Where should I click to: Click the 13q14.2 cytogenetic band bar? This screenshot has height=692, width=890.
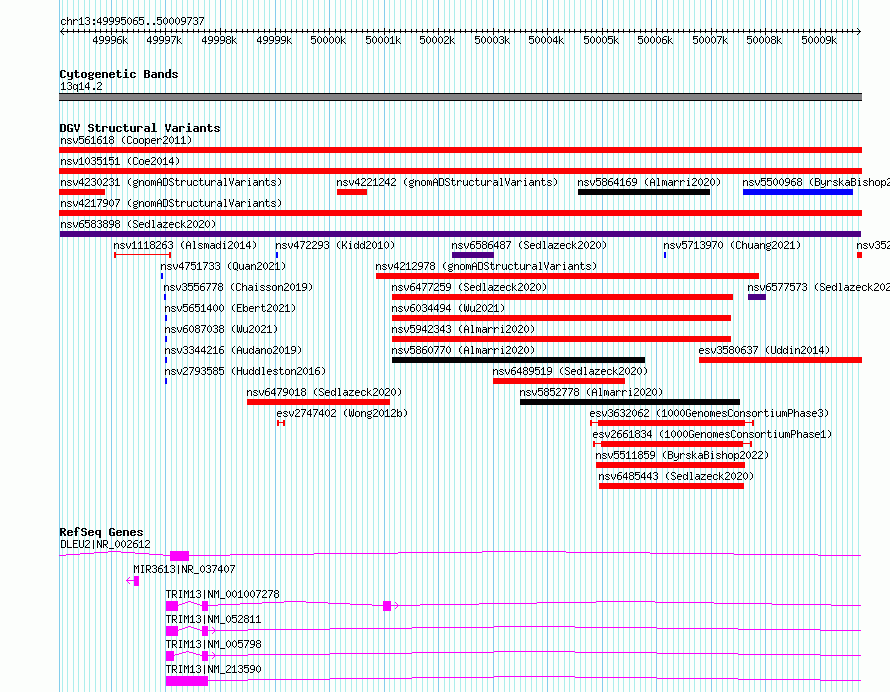460,97
